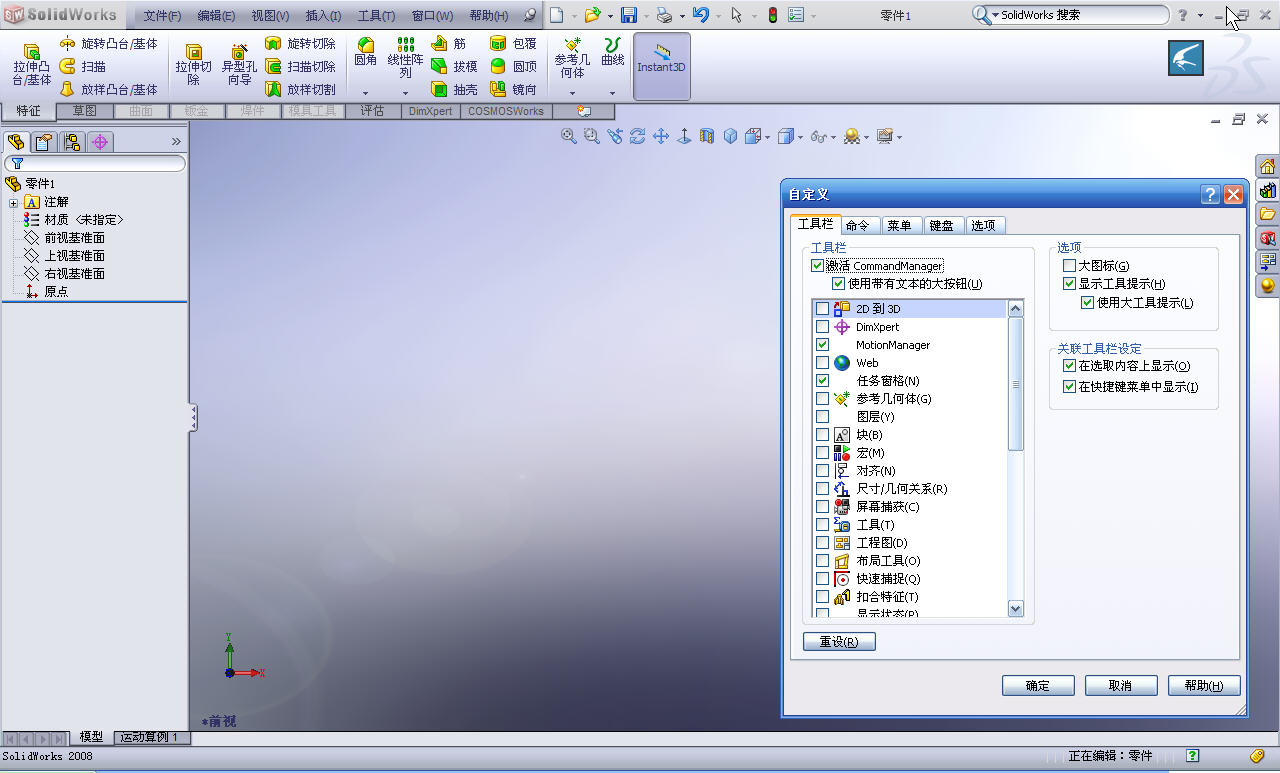Viewport: 1280px width, 773px height.
Task: Open the dropdown arrow under 线性阵列
Action: point(405,93)
